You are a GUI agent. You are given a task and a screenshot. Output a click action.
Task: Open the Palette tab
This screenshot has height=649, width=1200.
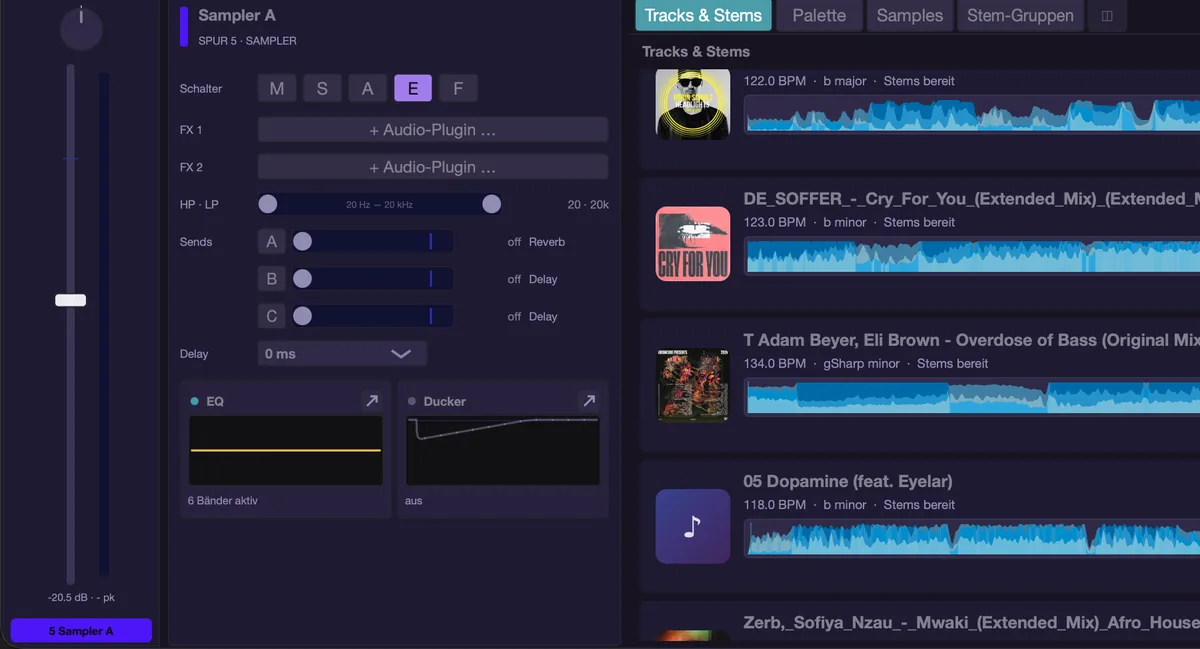(x=819, y=16)
